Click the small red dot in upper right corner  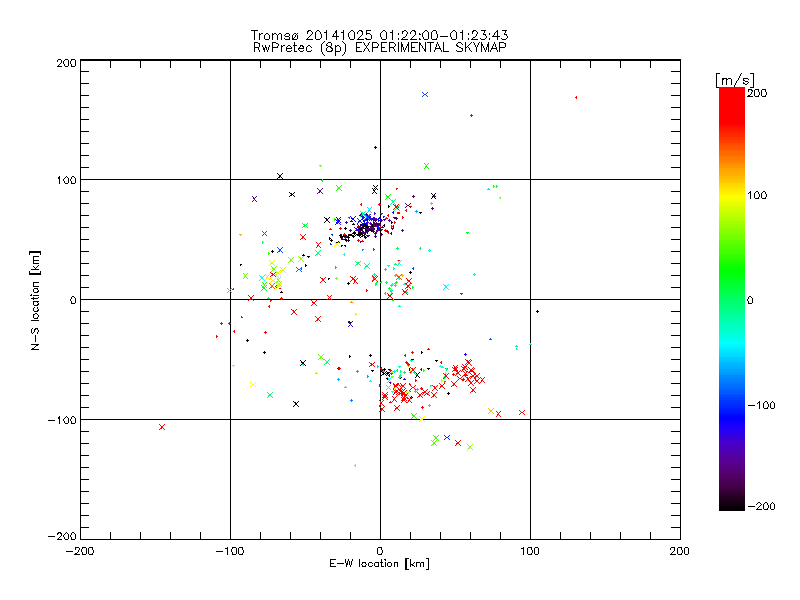pyautogui.click(x=576, y=97)
